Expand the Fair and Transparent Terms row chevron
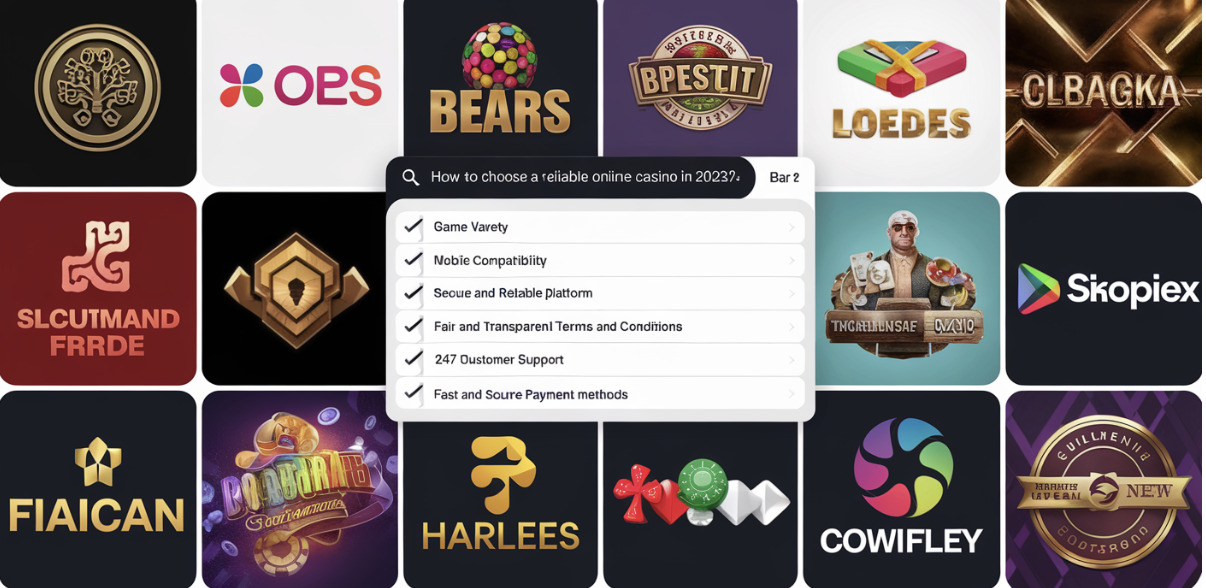The width and height of the screenshot is (1206, 588). 792,326
